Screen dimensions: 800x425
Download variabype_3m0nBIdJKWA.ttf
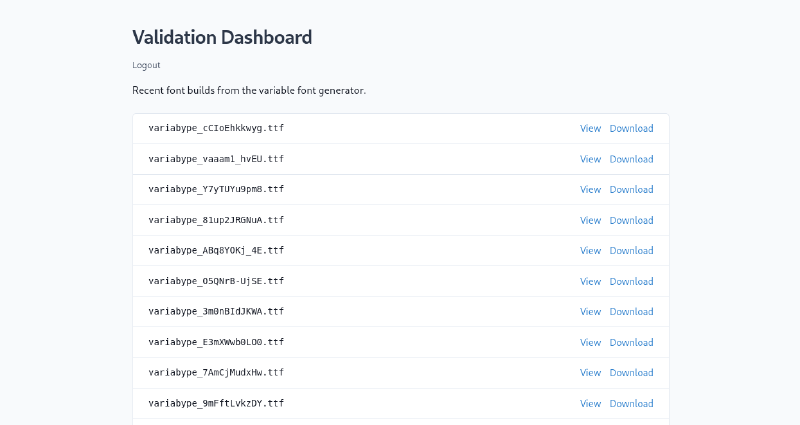pos(631,312)
